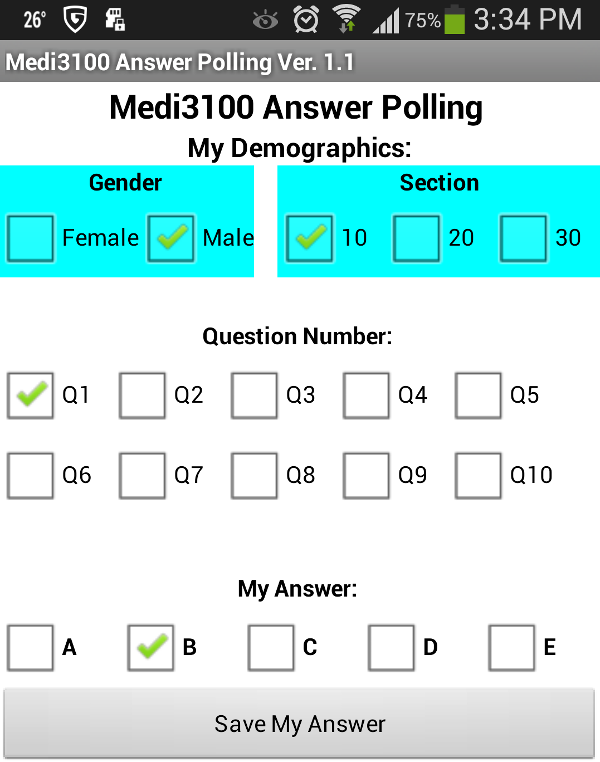Tap the 26° temperature indicator
Screen dimensions: 600x762
point(34,19)
